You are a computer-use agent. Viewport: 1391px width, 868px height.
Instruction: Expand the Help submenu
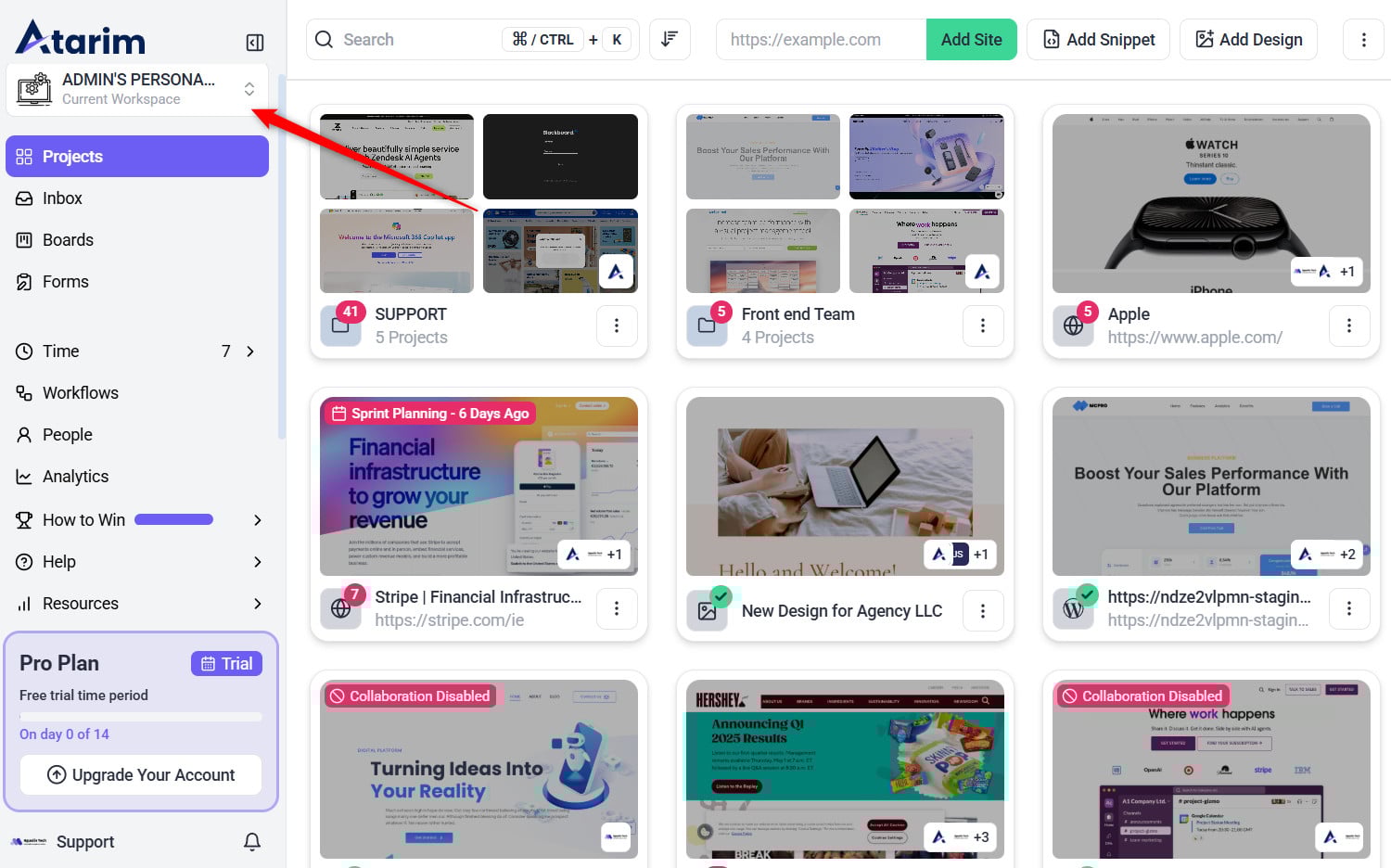(258, 562)
